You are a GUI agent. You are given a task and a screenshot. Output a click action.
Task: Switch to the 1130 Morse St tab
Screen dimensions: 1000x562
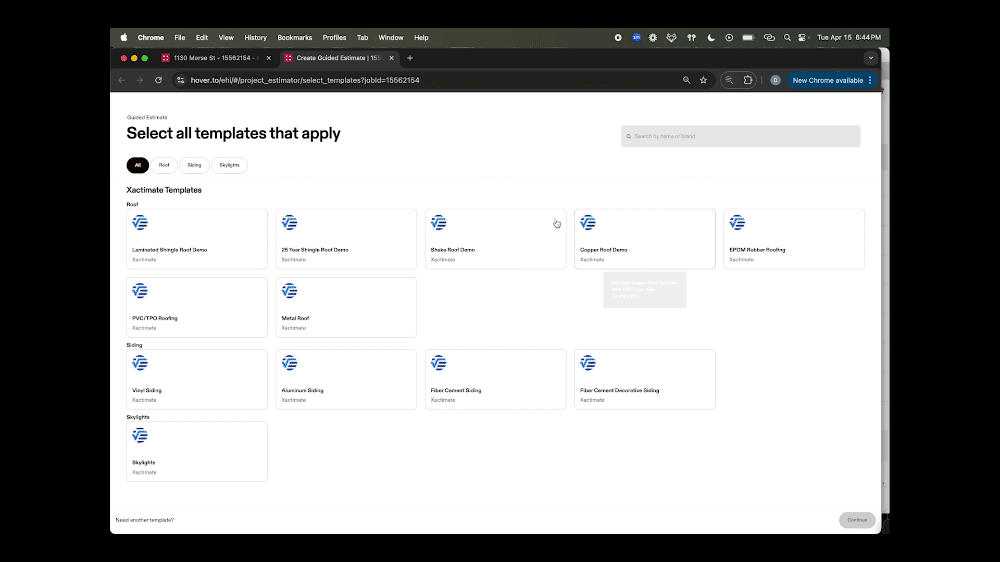tap(216, 58)
